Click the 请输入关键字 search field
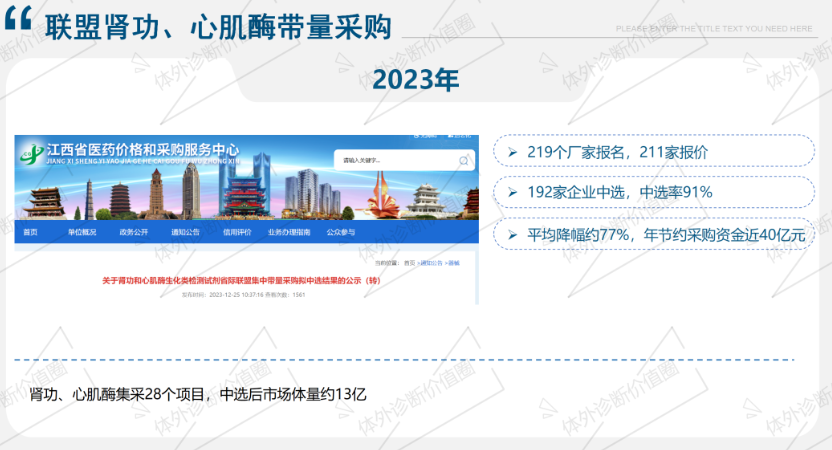 pos(395,160)
